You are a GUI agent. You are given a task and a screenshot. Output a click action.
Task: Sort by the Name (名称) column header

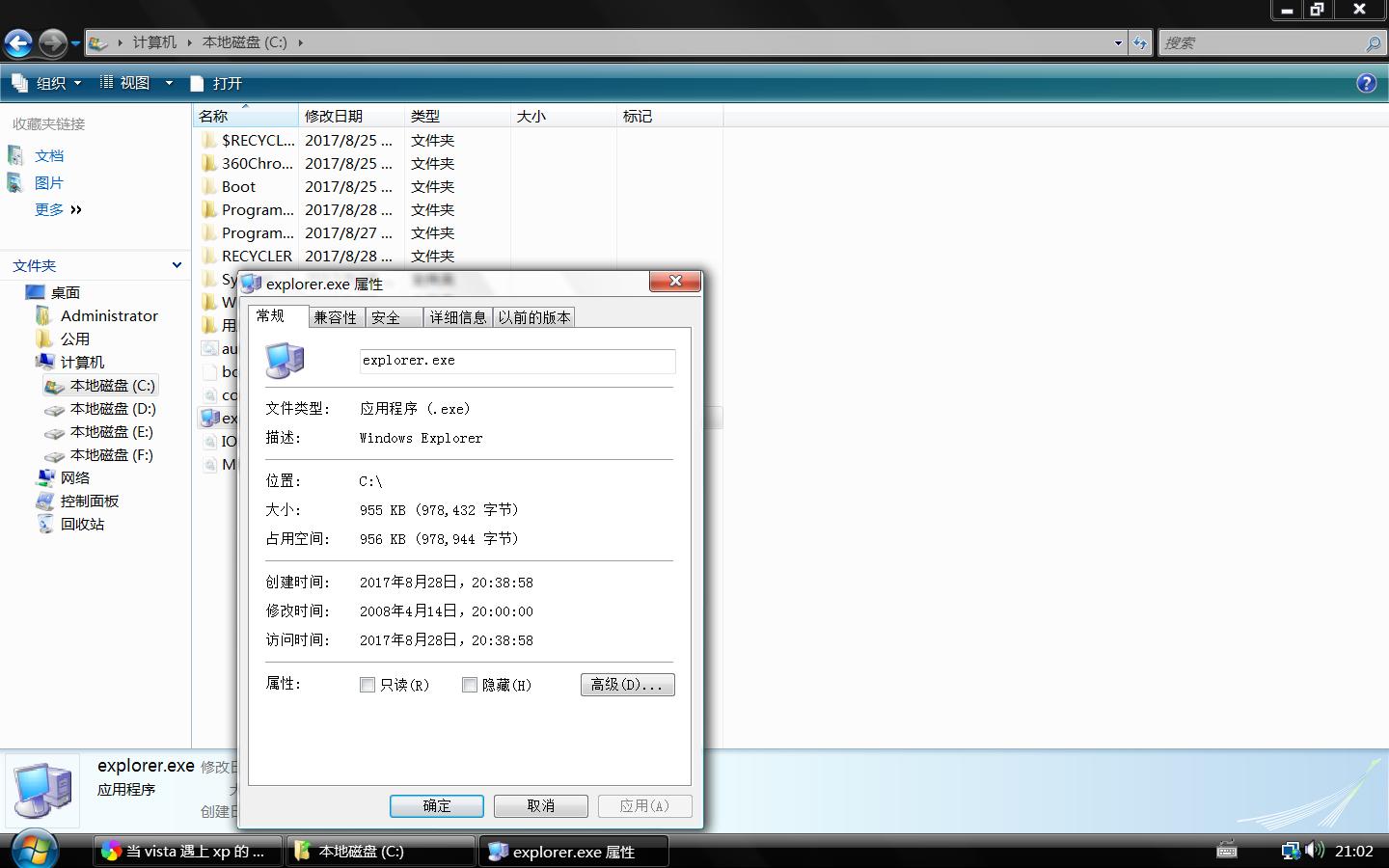point(245,116)
